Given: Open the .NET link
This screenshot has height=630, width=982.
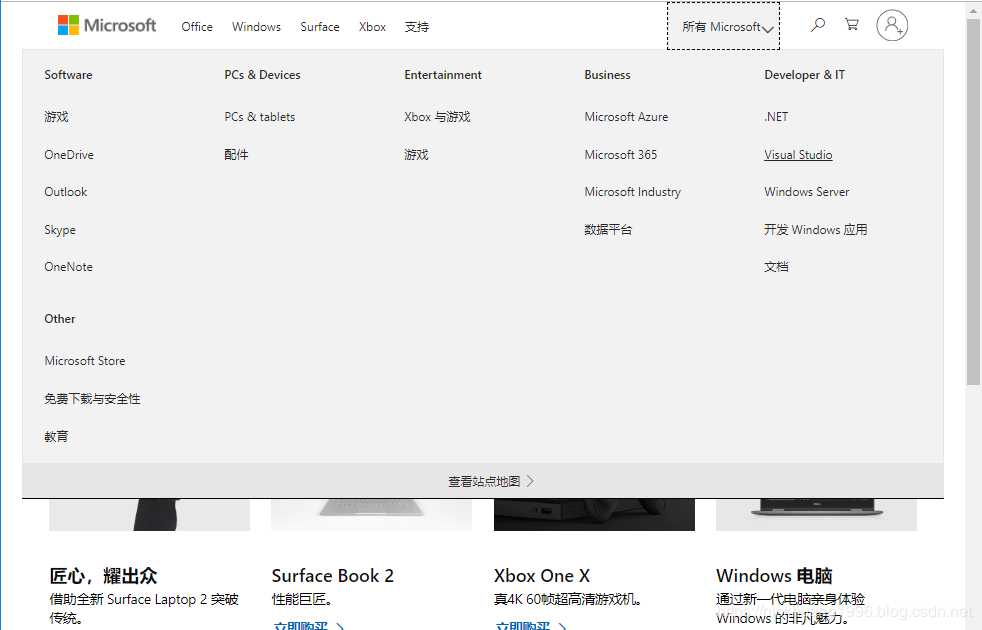Looking at the screenshot, I should pyautogui.click(x=776, y=116).
